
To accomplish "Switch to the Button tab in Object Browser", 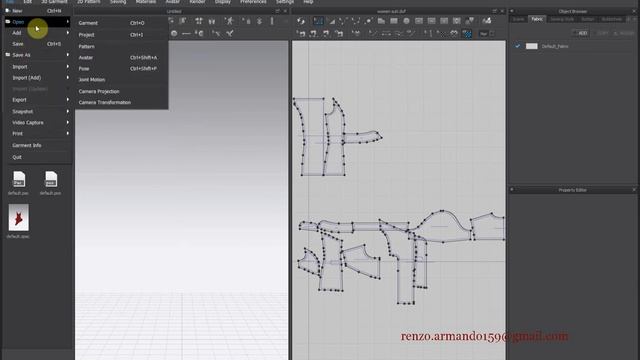I will [588, 19].
